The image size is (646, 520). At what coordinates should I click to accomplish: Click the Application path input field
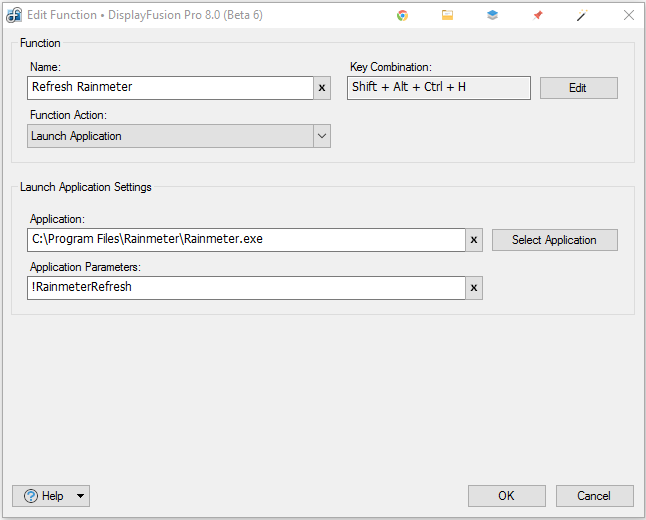(245, 240)
